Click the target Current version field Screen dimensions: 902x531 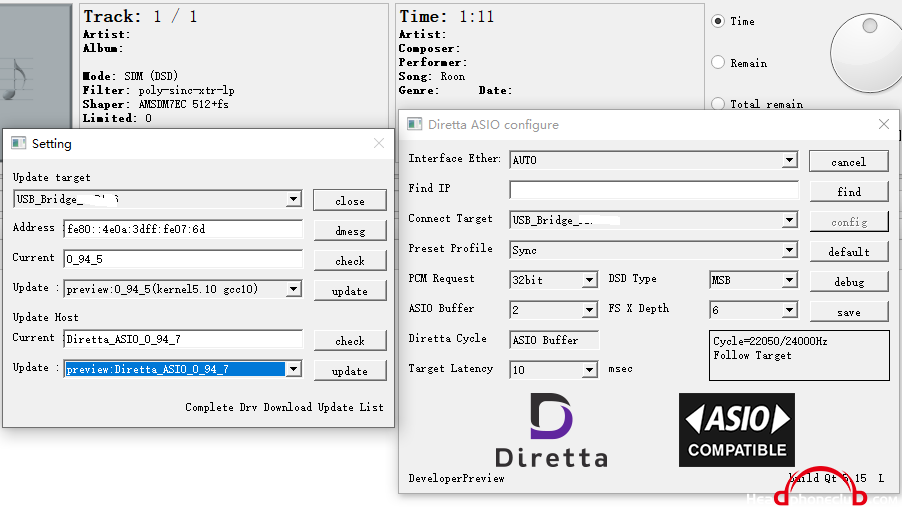pyautogui.click(x=183, y=258)
